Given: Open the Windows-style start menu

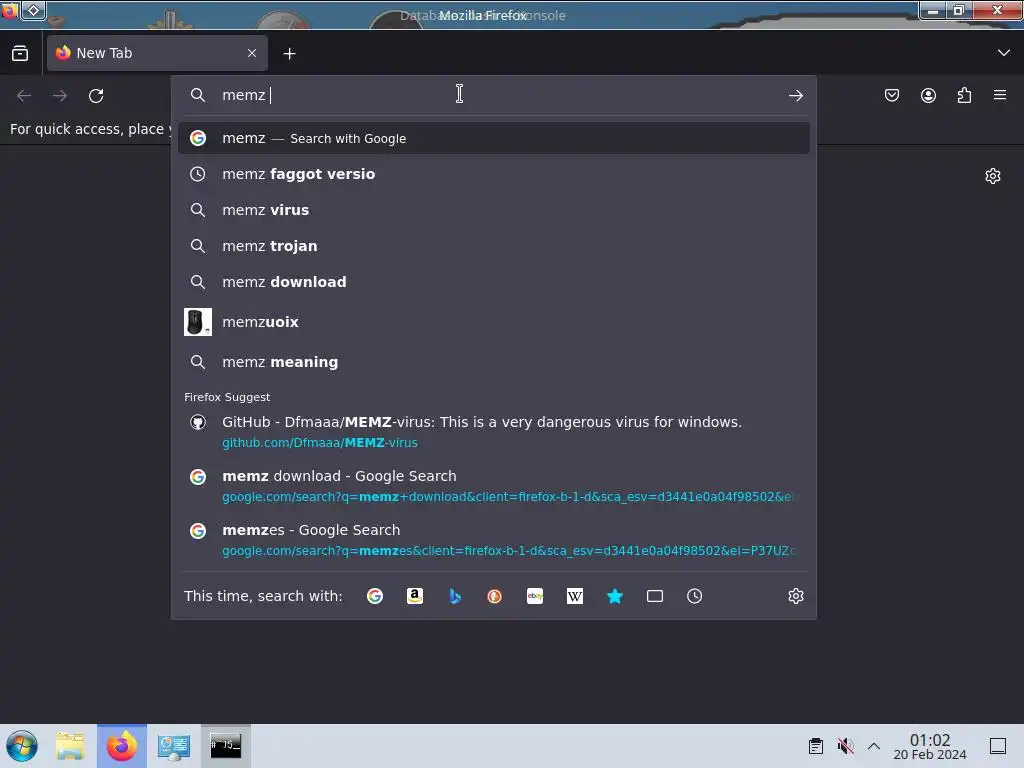Looking at the screenshot, I should pyautogui.click(x=22, y=746).
